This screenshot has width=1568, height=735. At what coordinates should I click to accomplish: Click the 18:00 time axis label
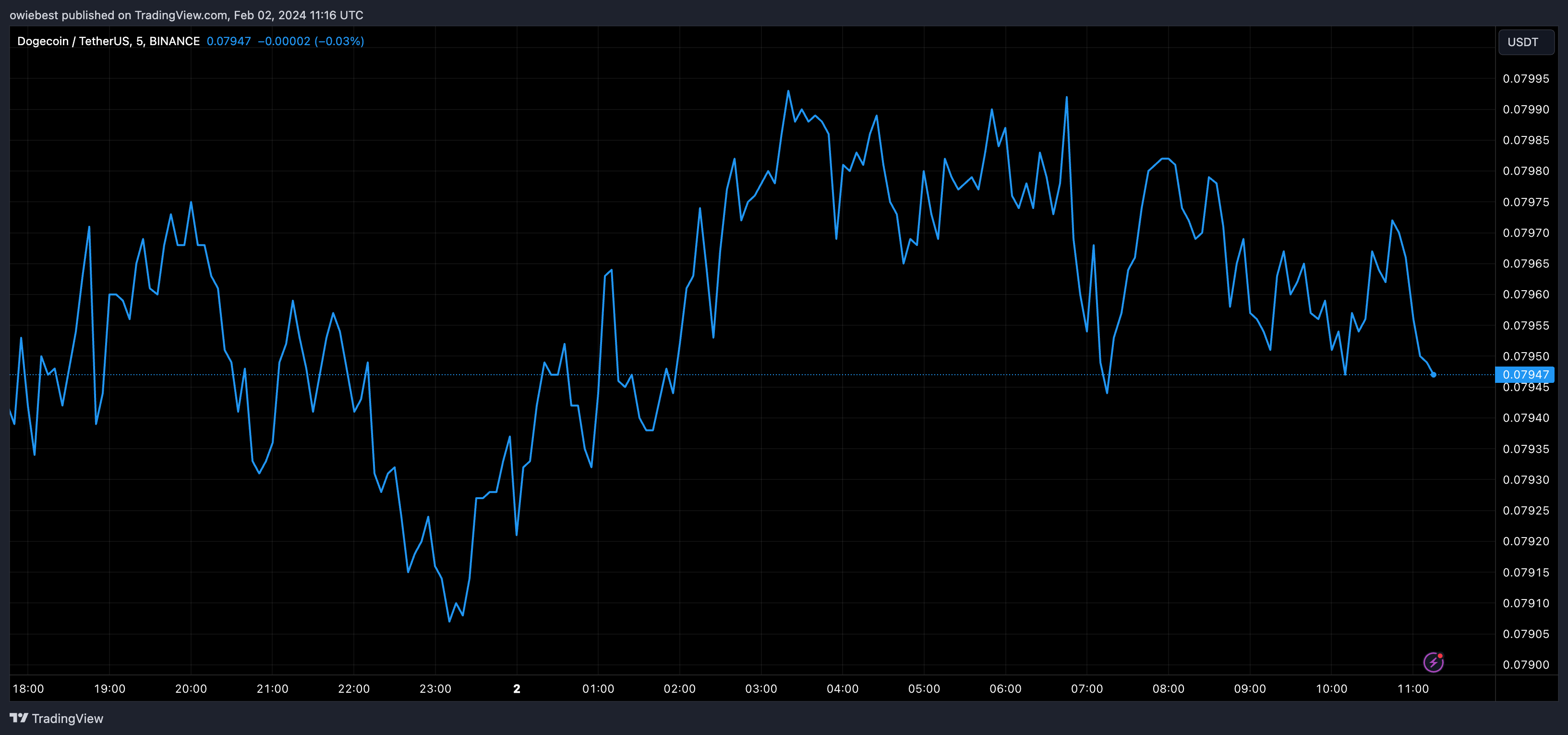point(29,689)
